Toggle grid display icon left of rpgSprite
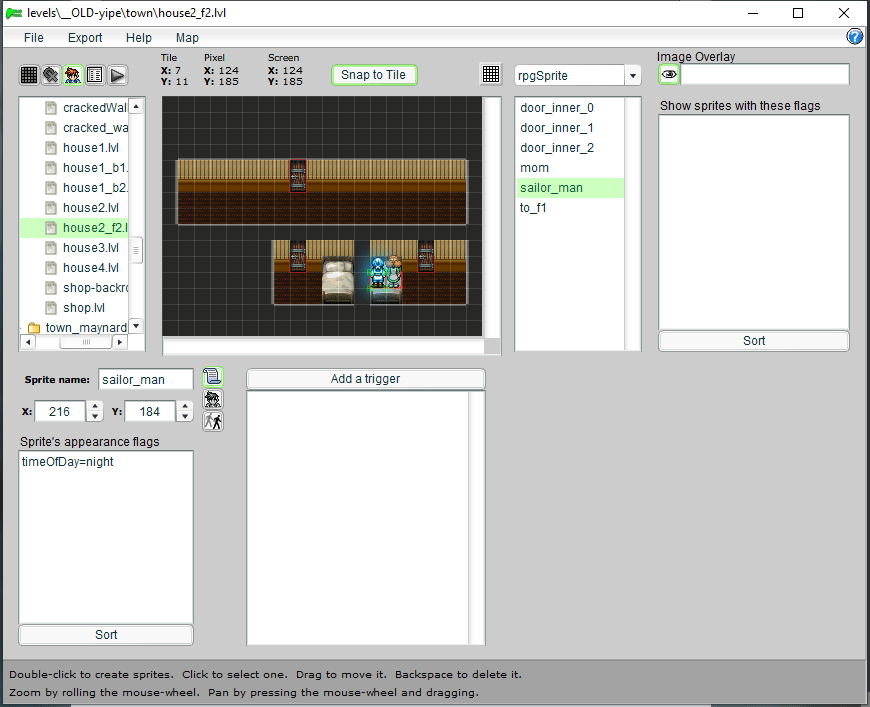Viewport: 870px width, 707px height. coord(491,75)
